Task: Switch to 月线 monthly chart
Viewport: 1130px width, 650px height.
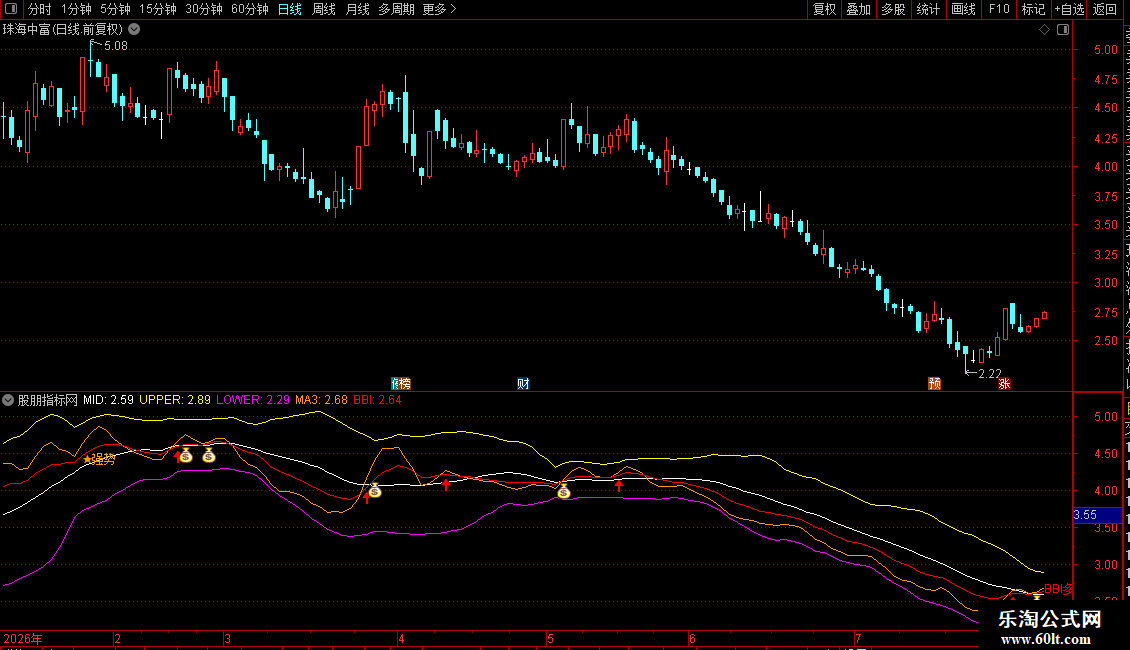Action: coord(357,9)
